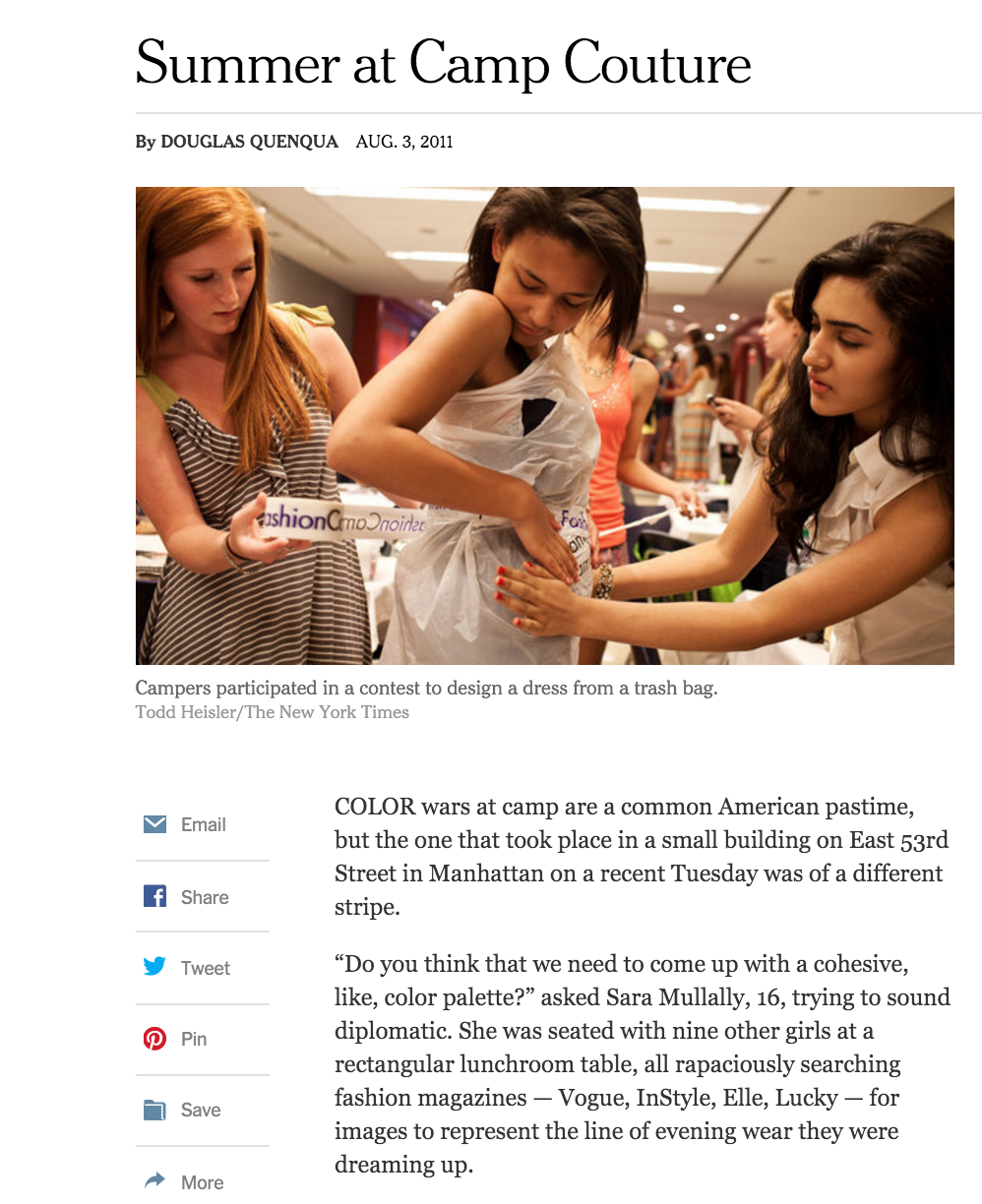This screenshot has width=982, height=1204.
Task: Open the campers trash bag dress photo
Action: coord(545,426)
